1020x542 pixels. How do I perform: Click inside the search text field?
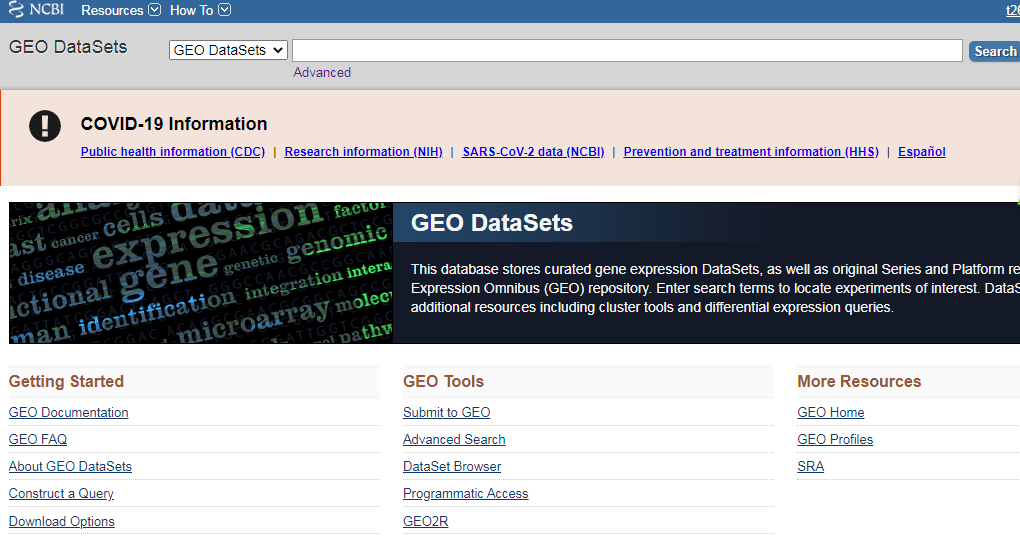click(627, 50)
